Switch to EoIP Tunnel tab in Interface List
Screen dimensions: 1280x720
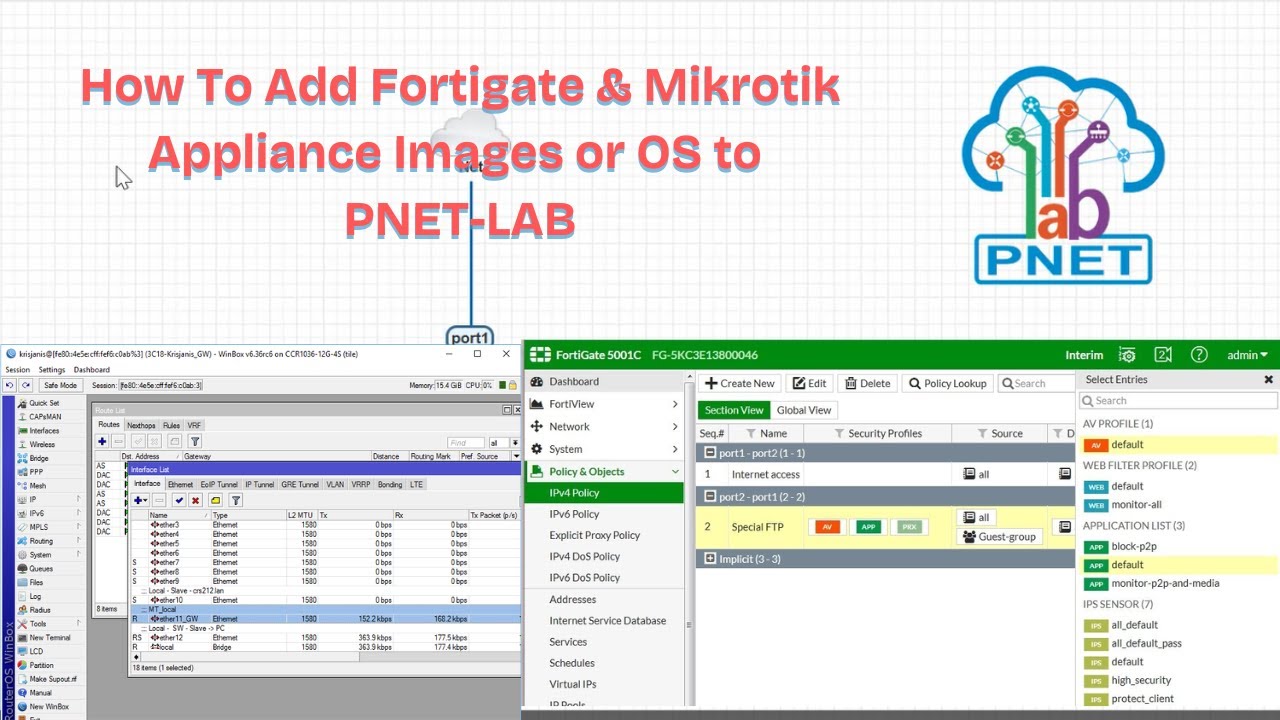pos(219,484)
